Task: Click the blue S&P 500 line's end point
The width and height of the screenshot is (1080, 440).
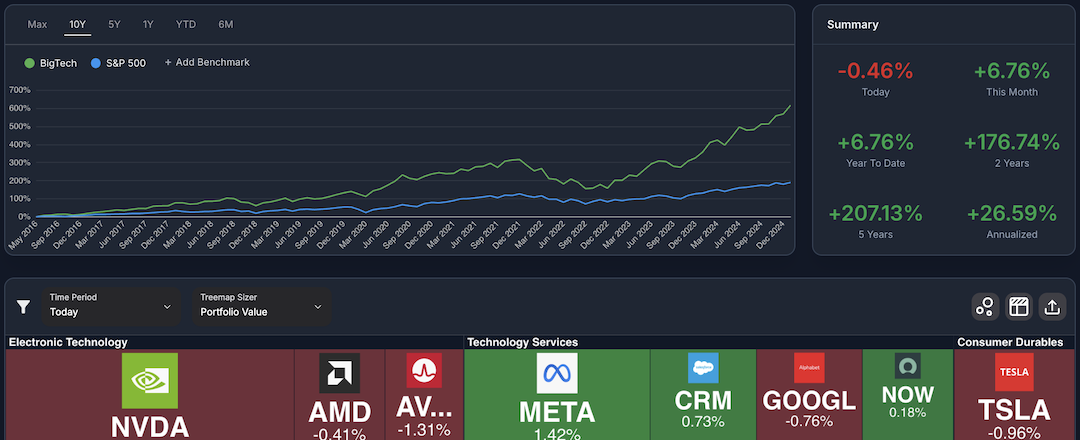Action: click(790, 182)
